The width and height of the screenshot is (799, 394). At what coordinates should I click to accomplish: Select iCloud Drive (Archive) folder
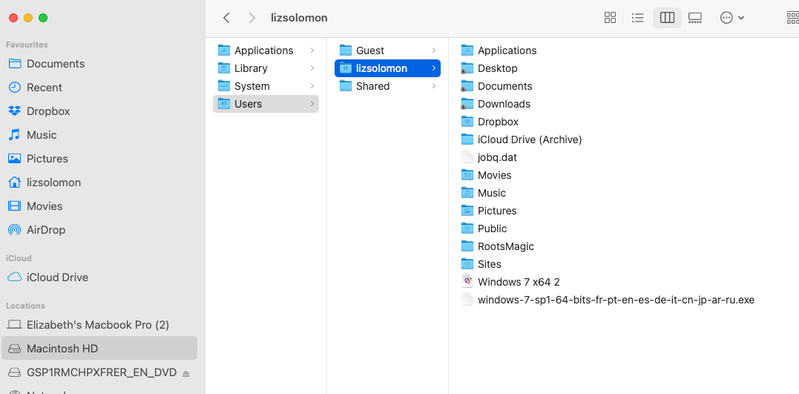click(x=521, y=139)
